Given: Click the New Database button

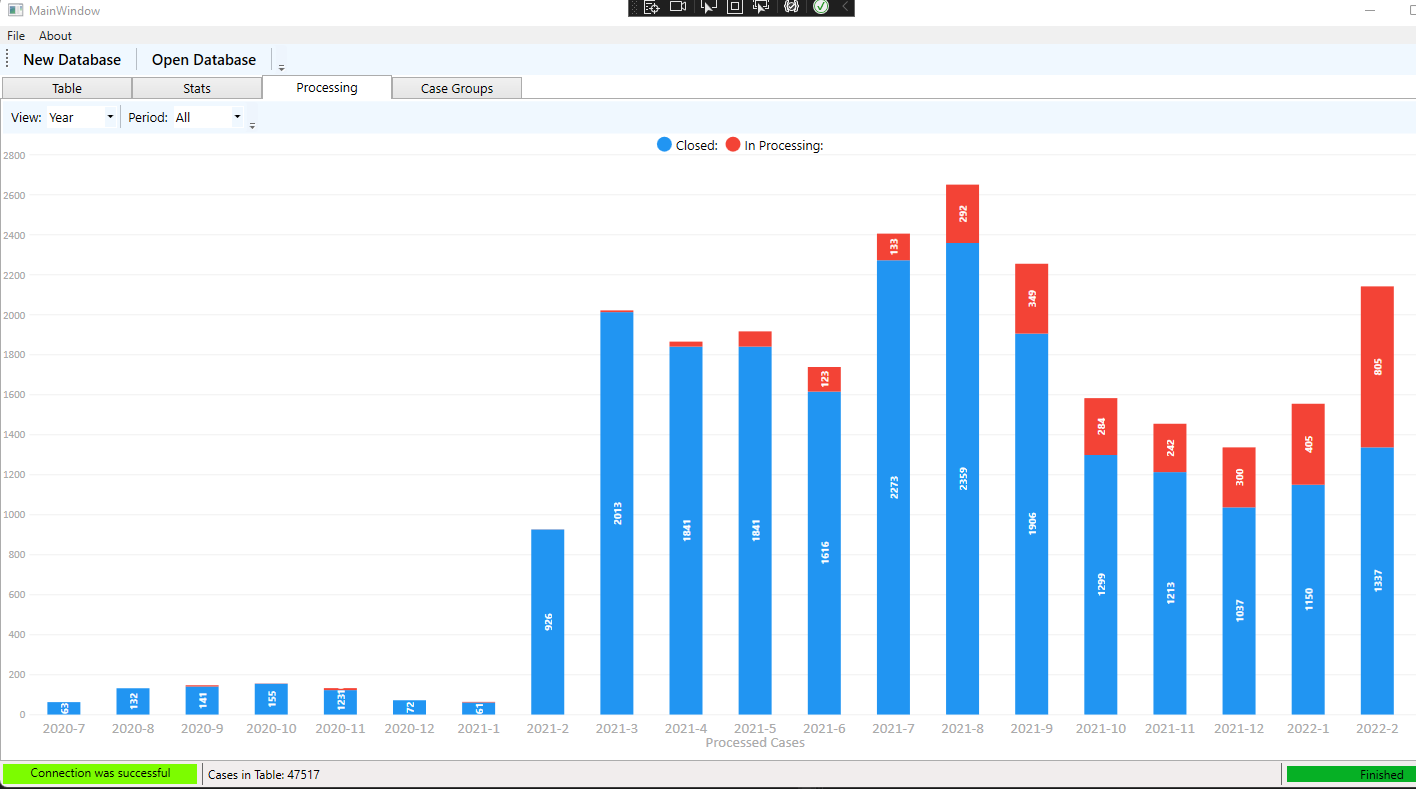Looking at the screenshot, I should [72, 60].
